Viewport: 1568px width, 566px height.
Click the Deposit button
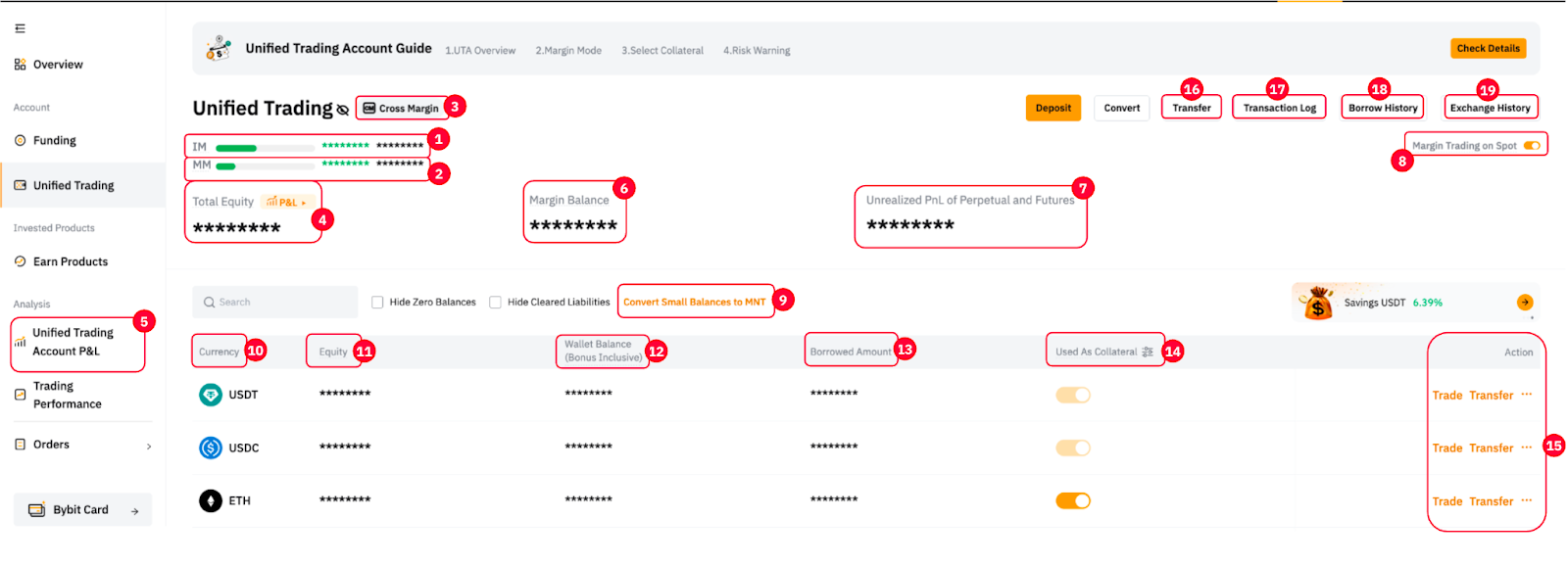pos(1053,108)
